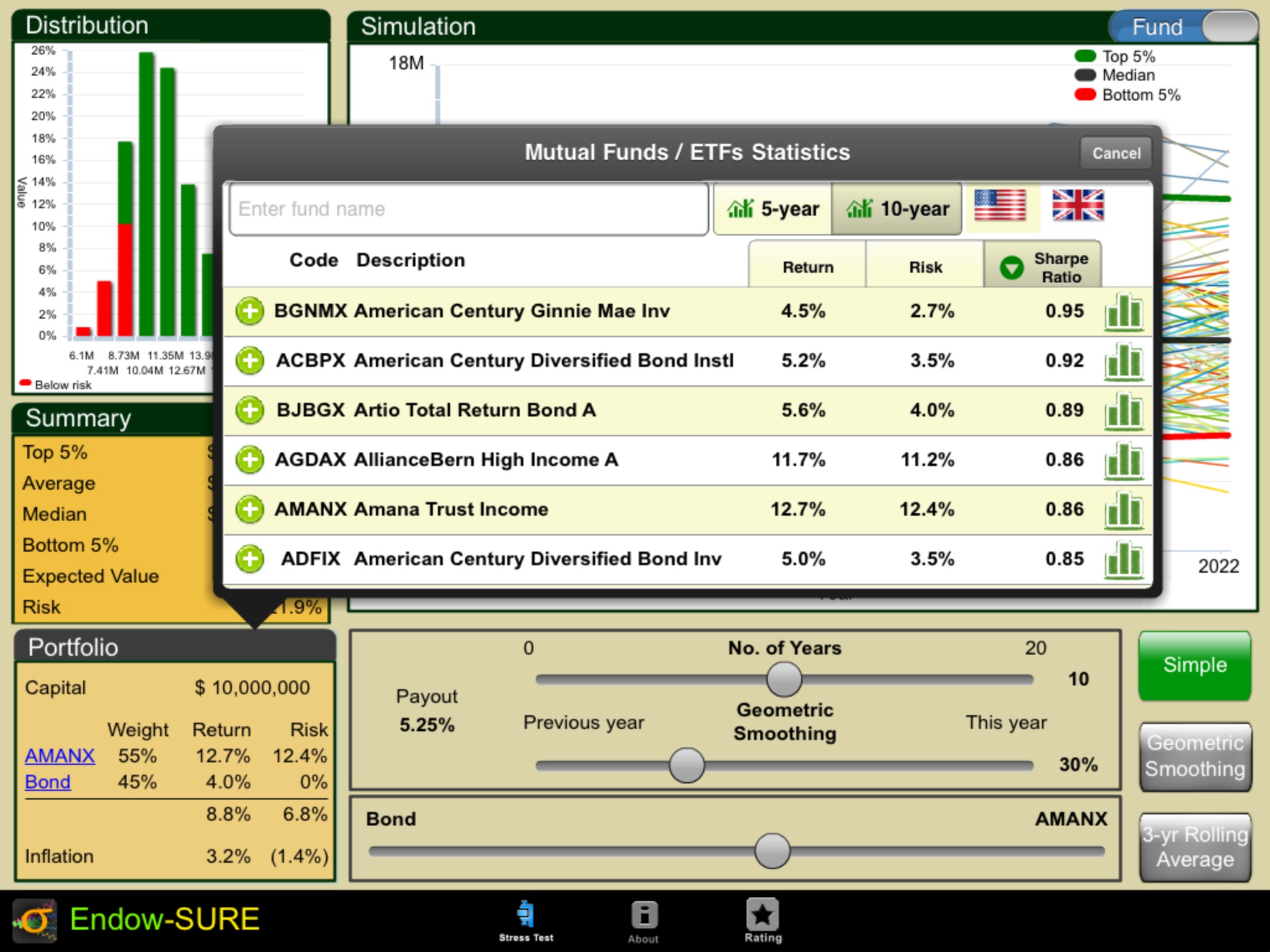The image size is (1270, 952).
Task: Select 3-yr Rolling Average button
Action: (1194, 847)
